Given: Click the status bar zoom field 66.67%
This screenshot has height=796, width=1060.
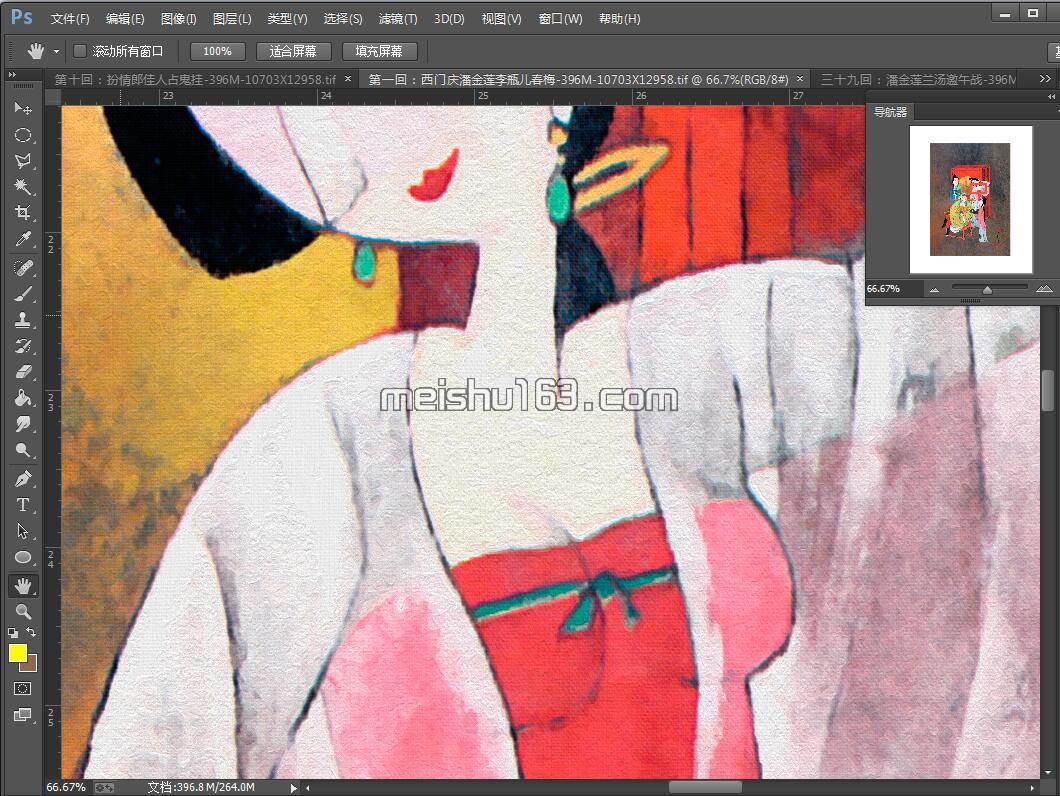Looking at the screenshot, I should (66, 788).
